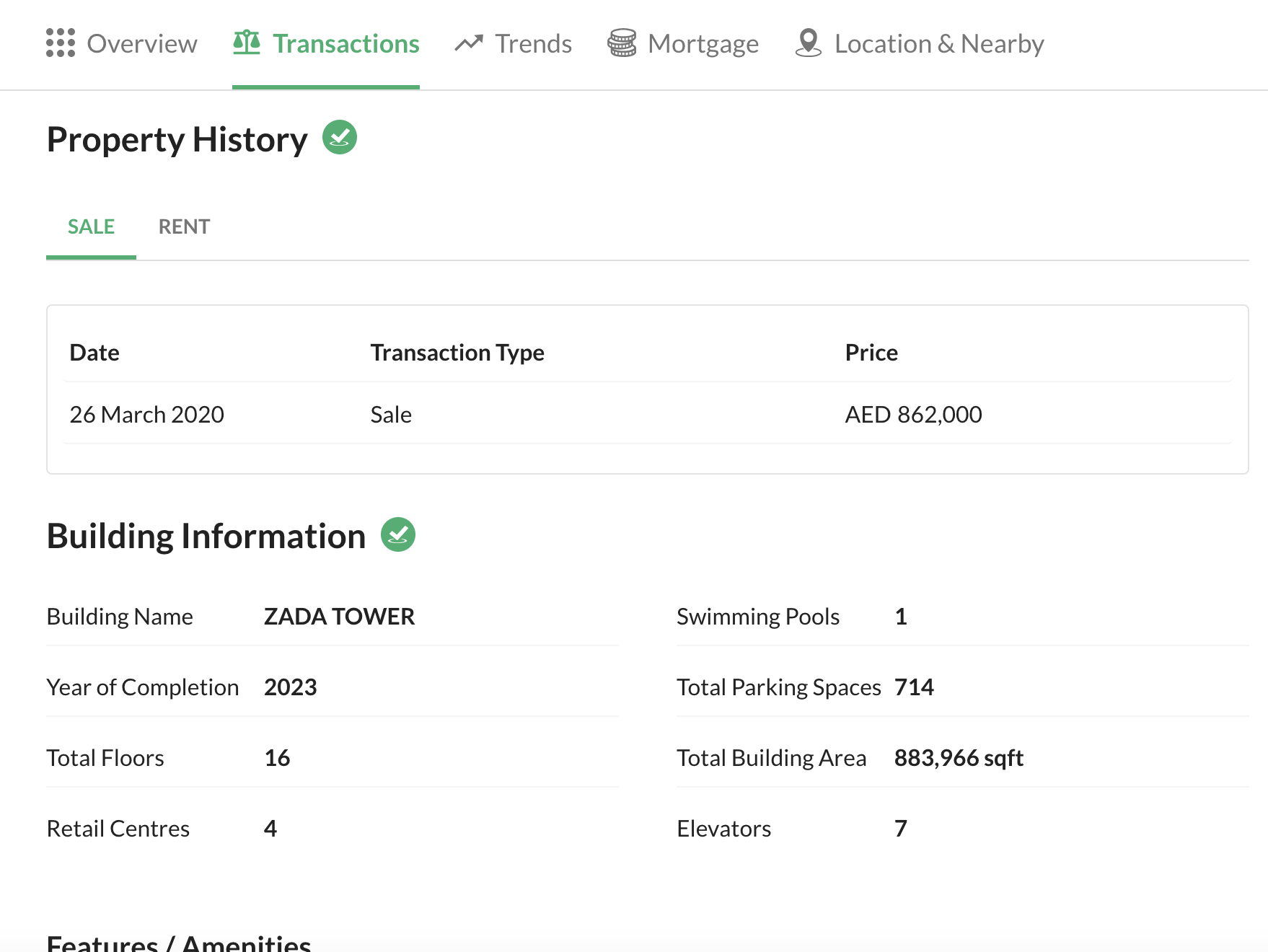
Task: Click the ZADA TOWER building name
Action: (339, 617)
